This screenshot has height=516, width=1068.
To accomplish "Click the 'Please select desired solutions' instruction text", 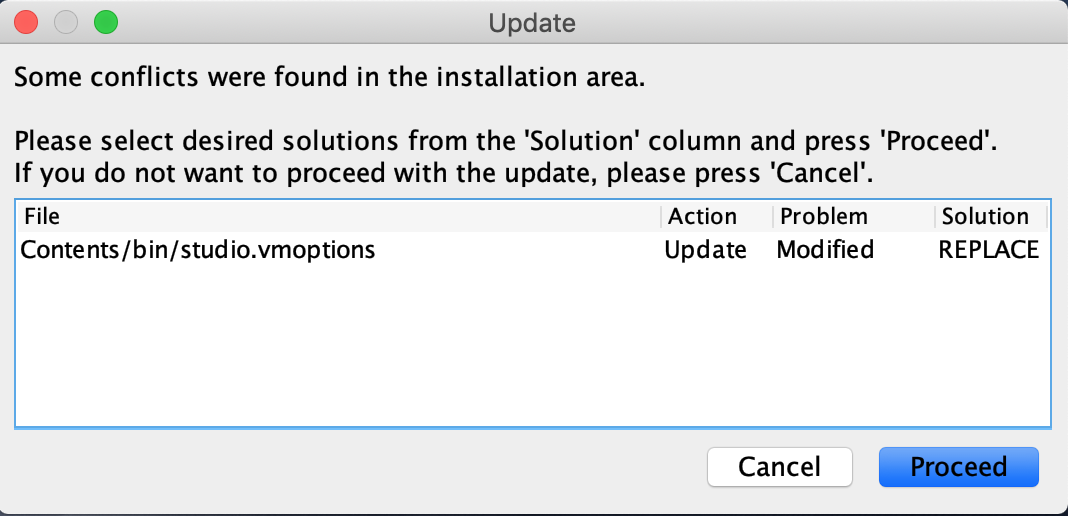I will point(505,140).
